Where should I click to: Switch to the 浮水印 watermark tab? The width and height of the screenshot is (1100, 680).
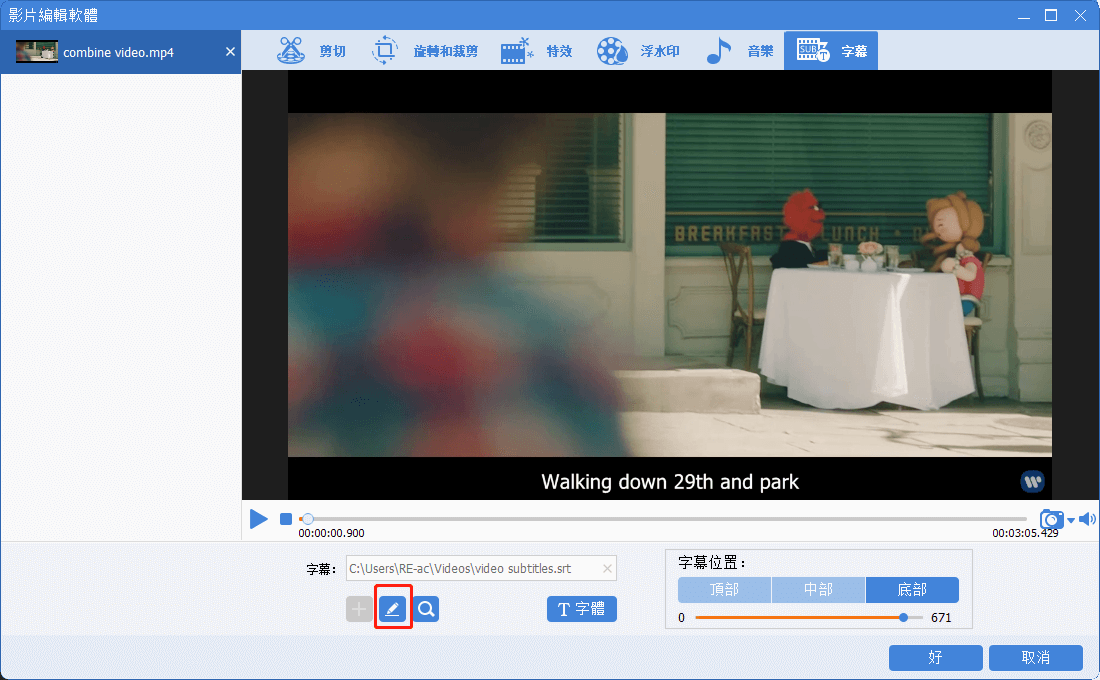[x=638, y=51]
